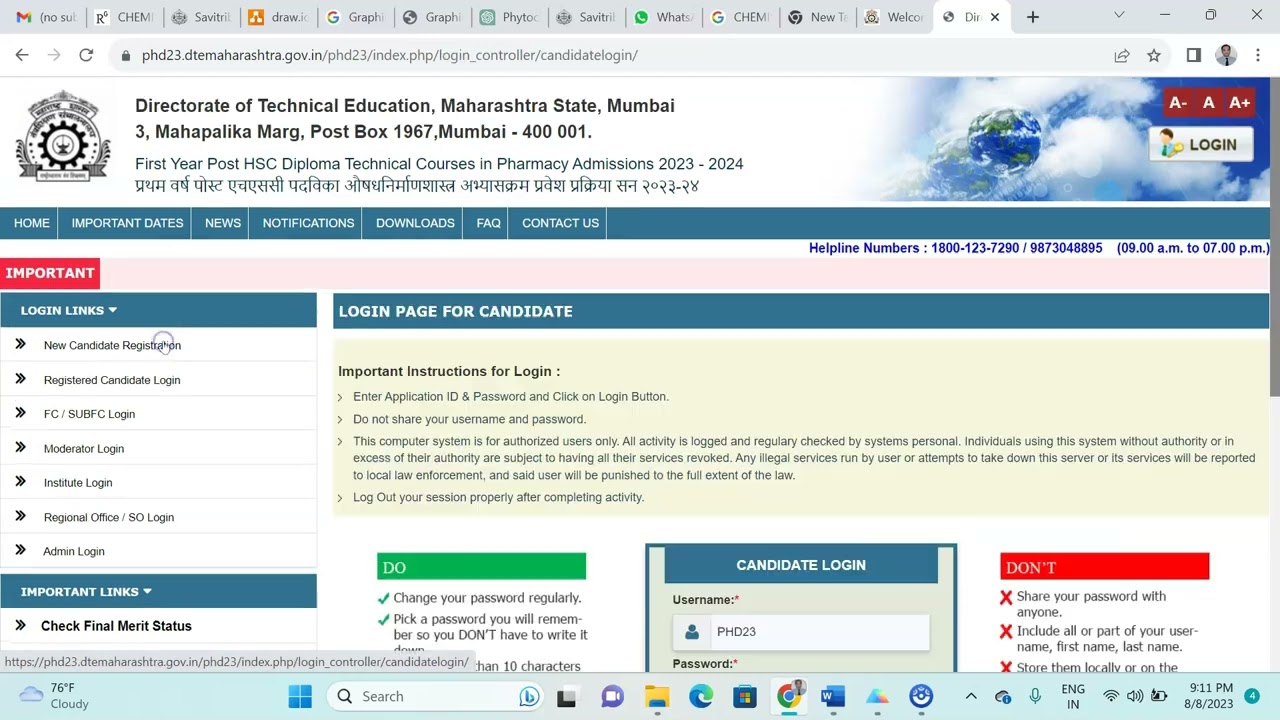The image size is (1280, 720).
Task: Switch to the WhatsApp tab
Action: 663,17
